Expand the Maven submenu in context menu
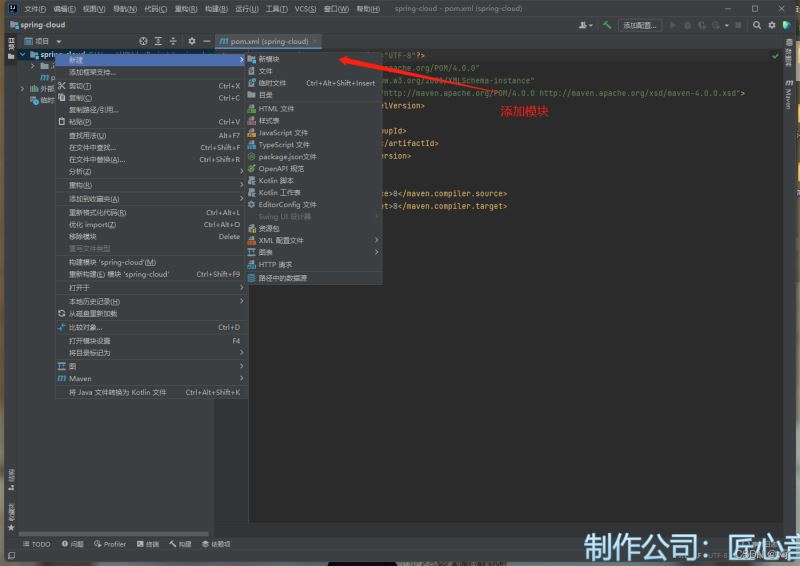Image resolution: width=800 pixels, height=566 pixels. coord(150,379)
